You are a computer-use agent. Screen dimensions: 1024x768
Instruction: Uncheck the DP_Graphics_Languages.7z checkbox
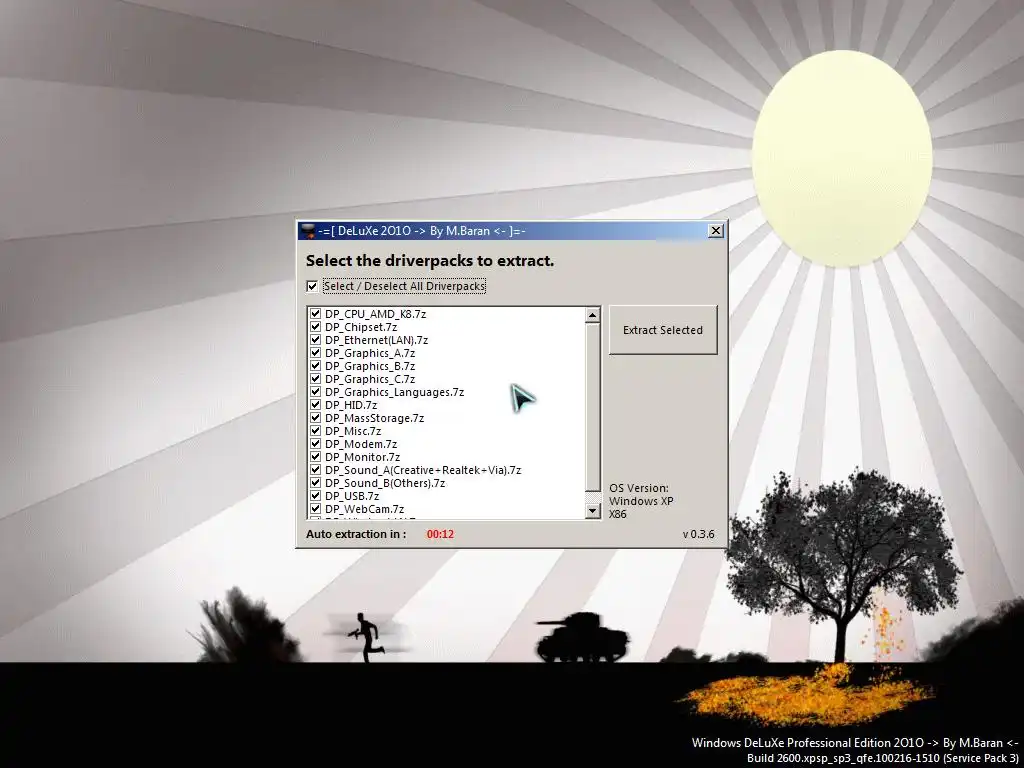pyautogui.click(x=315, y=392)
